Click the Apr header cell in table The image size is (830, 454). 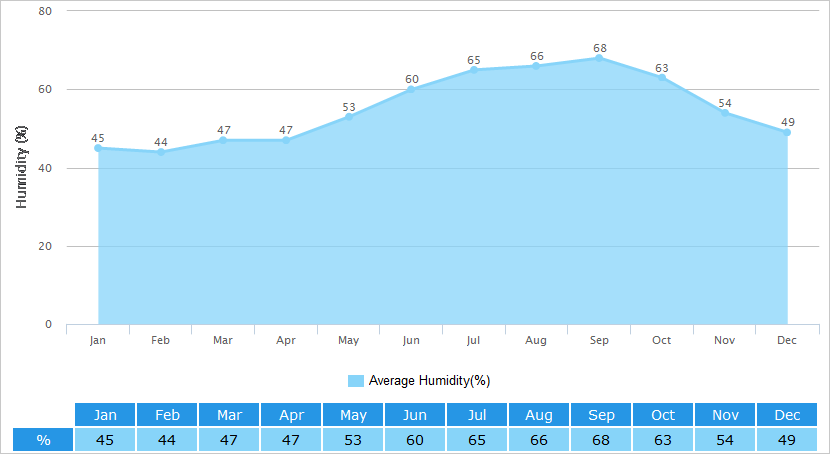click(x=291, y=415)
